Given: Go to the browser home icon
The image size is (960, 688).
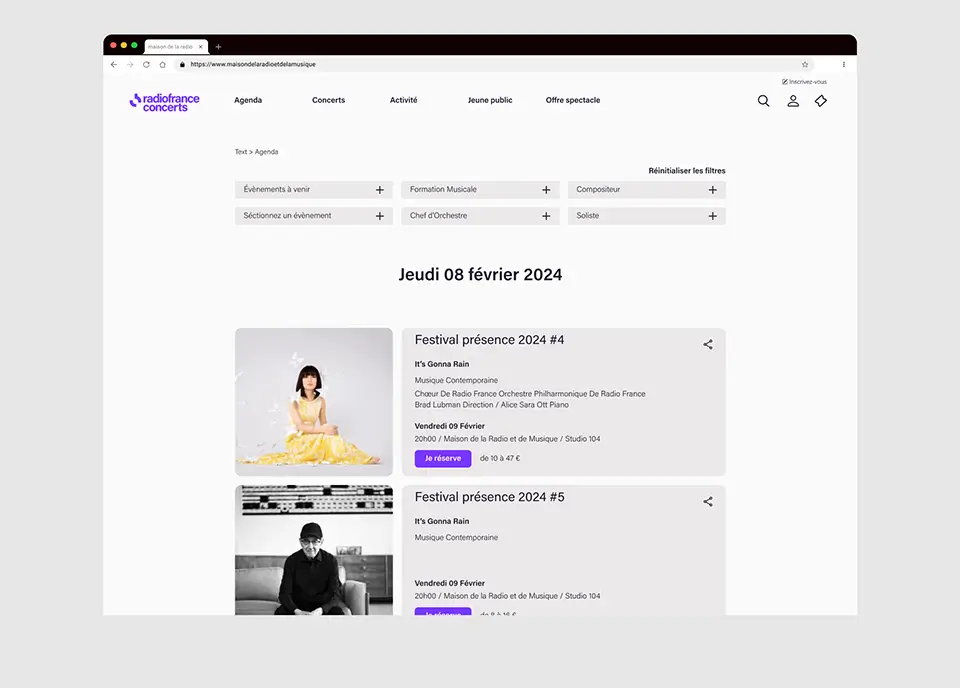Looking at the screenshot, I should pyautogui.click(x=162, y=64).
